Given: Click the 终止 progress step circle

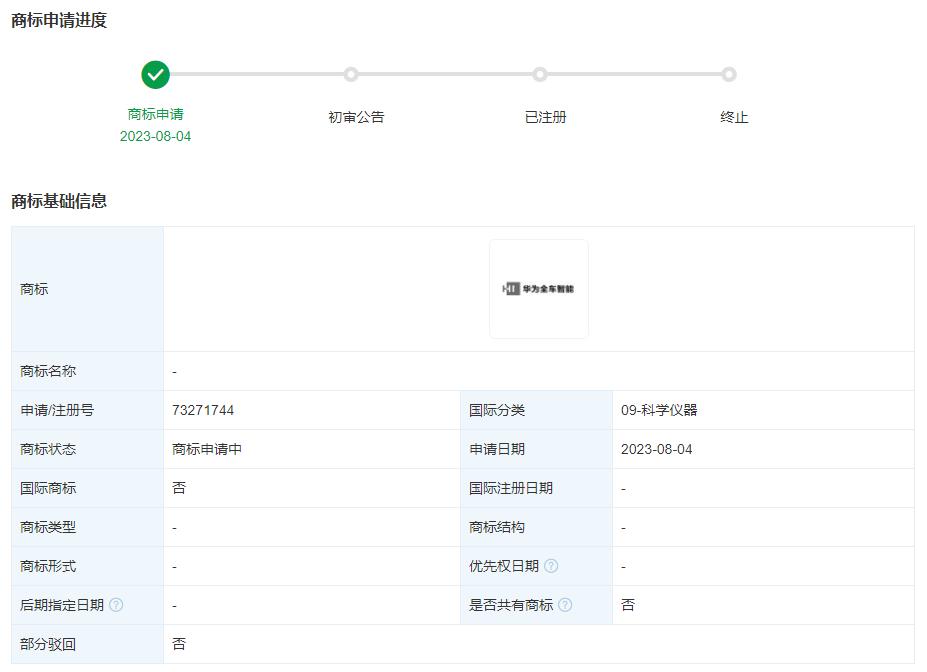Looking at the screenshot, I should (x=729, y=74).
